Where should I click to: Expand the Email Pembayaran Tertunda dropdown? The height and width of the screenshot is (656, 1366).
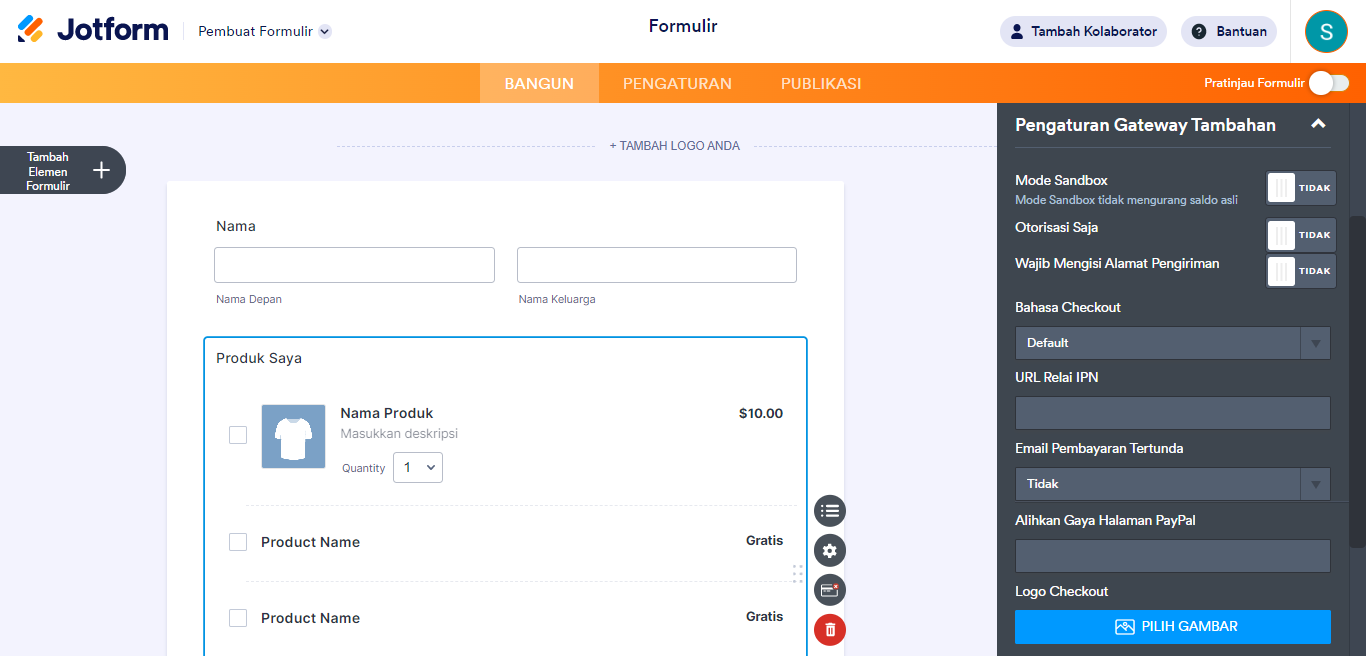tap(1172, 484)
